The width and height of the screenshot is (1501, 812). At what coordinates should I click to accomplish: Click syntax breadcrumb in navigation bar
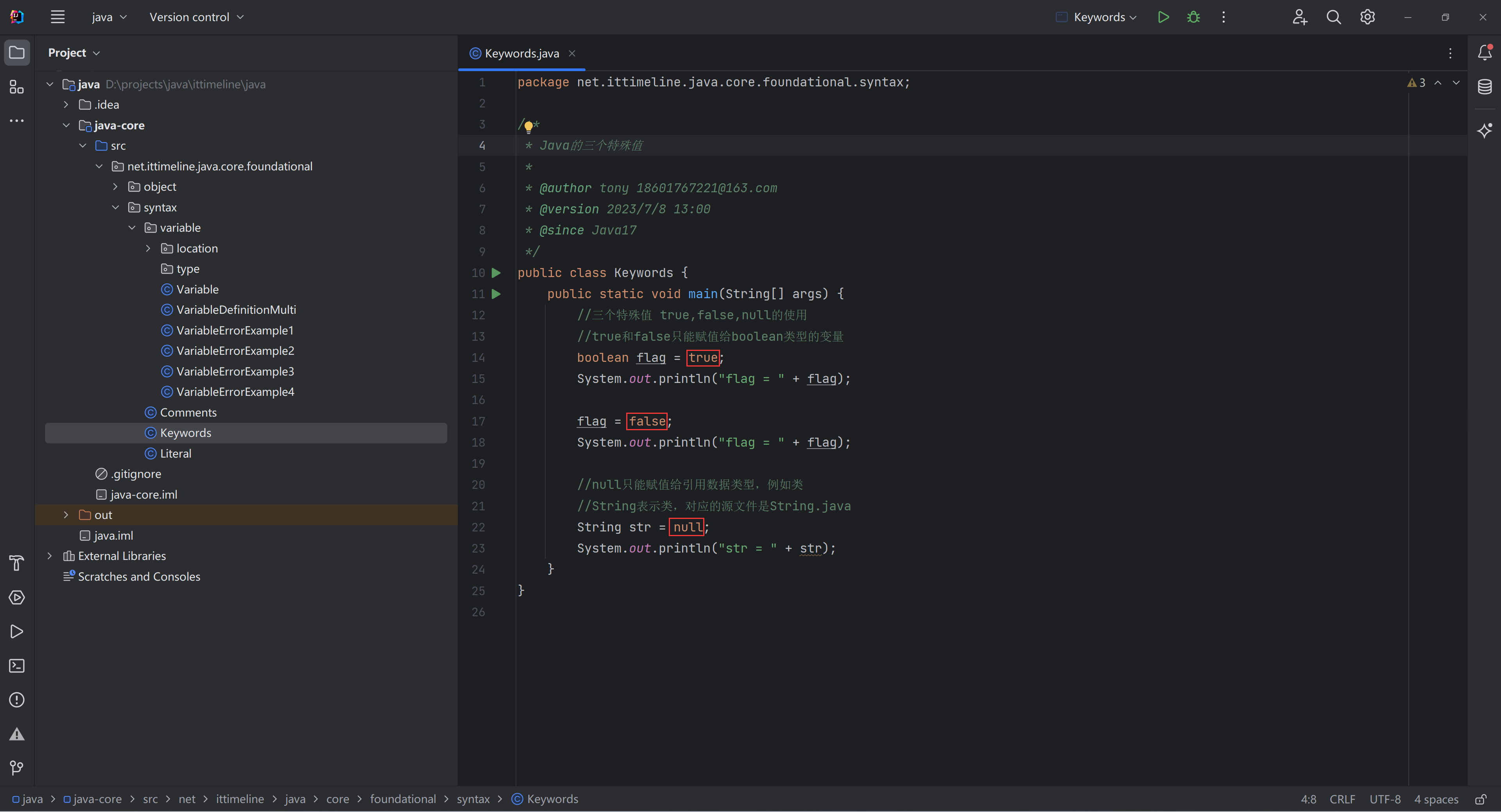coord(473,799)
